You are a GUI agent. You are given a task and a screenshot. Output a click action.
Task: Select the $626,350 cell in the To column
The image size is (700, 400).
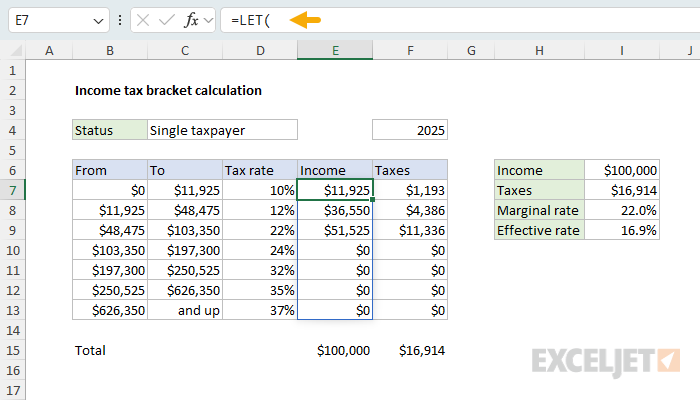(x=185, y=291)
